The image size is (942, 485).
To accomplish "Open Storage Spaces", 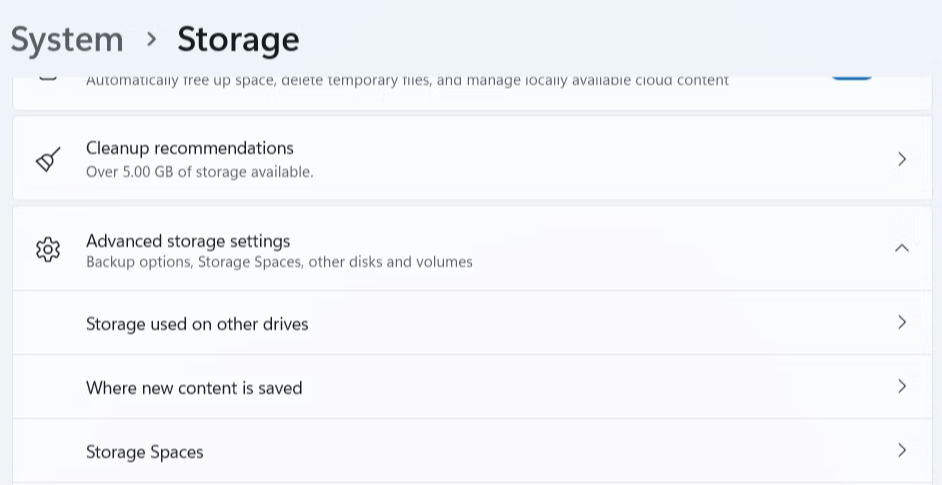I will click(145, 452).
